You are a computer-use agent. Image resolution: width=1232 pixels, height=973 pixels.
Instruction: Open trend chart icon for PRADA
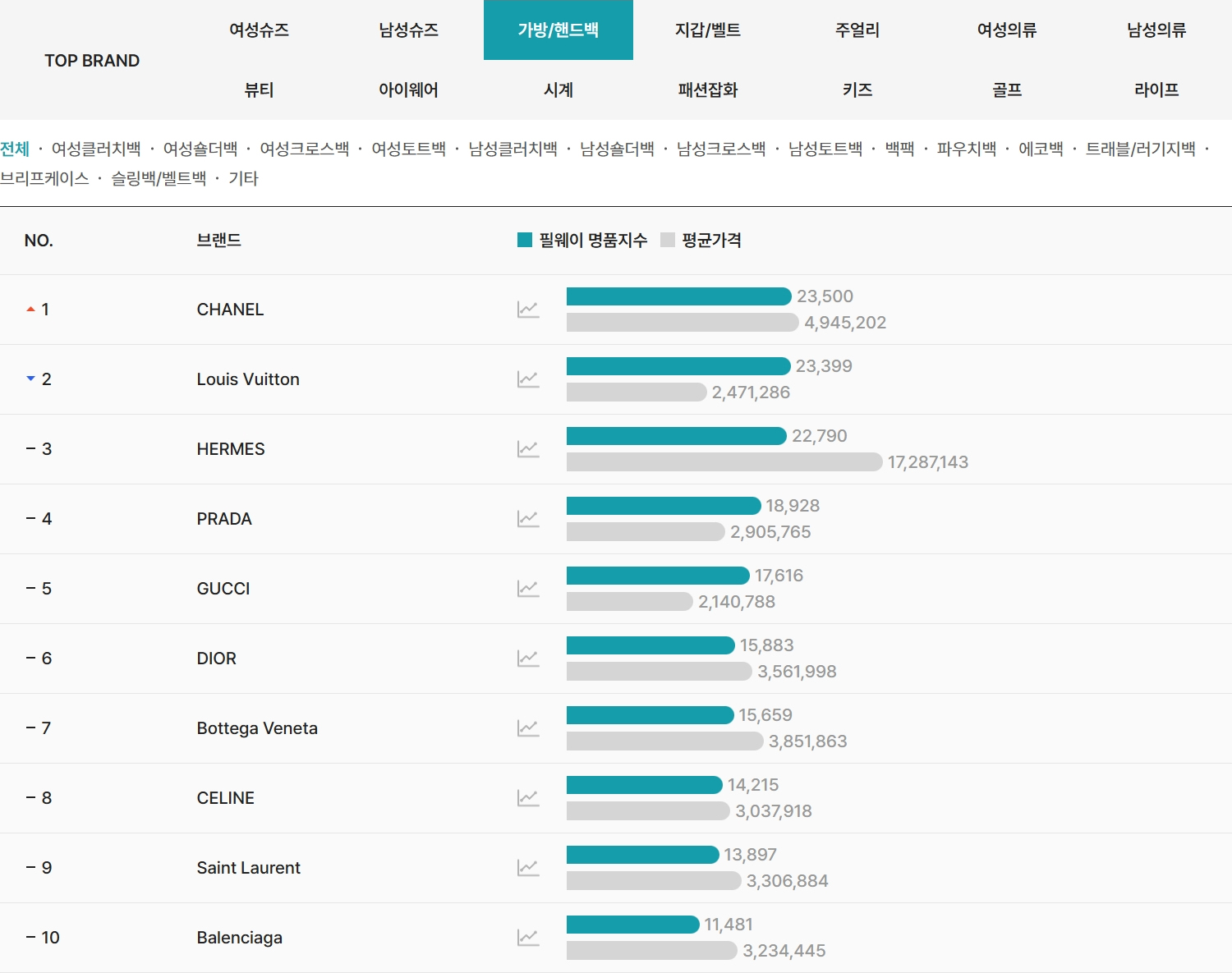(x=528, y=519)
